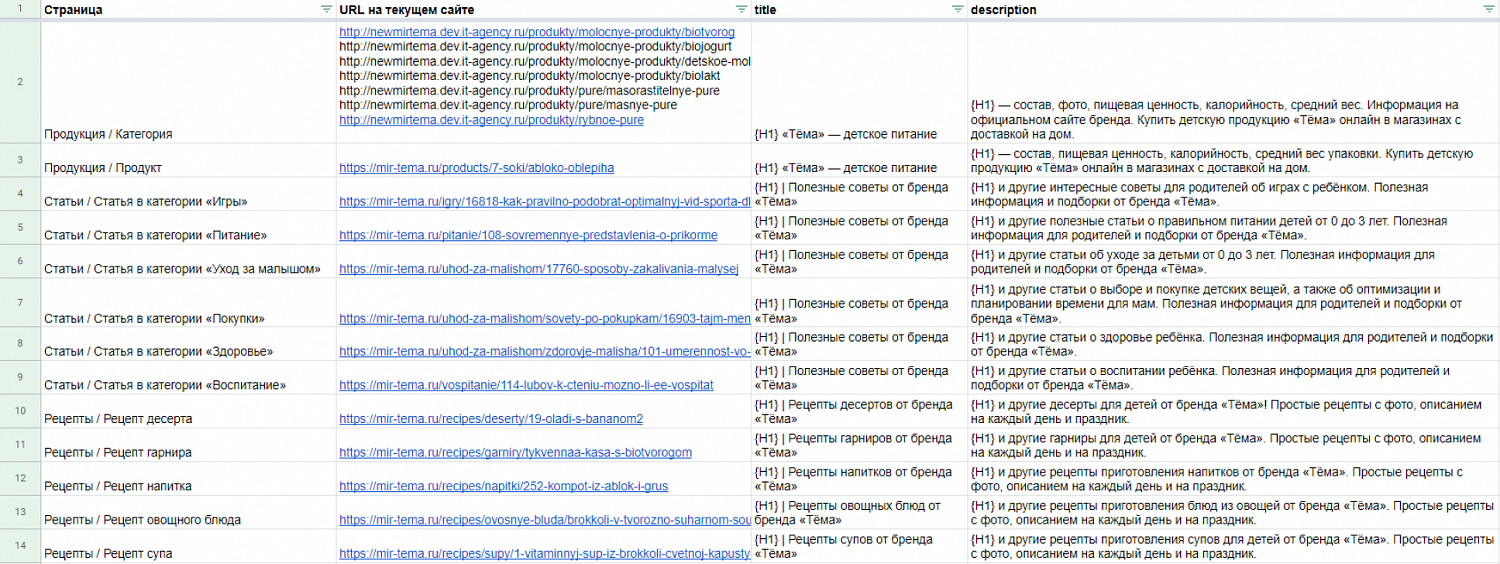Select cell Рецепты / Рецепт супа
The image size is (1500, 564).
pyautogui.click(x=188, y=547)
